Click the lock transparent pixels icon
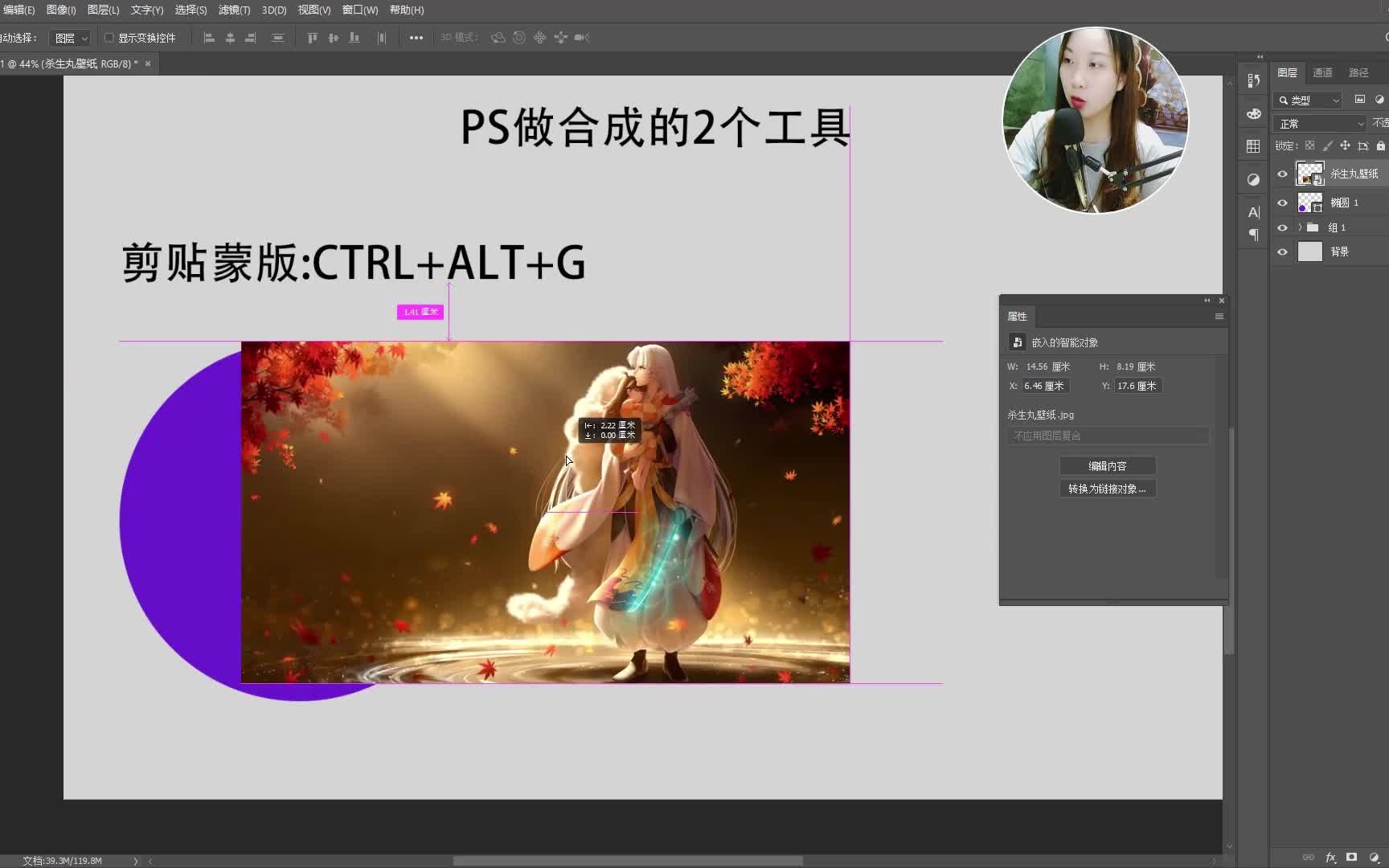The width and height of the screenshot is (1389, 868). [1310, 145]
